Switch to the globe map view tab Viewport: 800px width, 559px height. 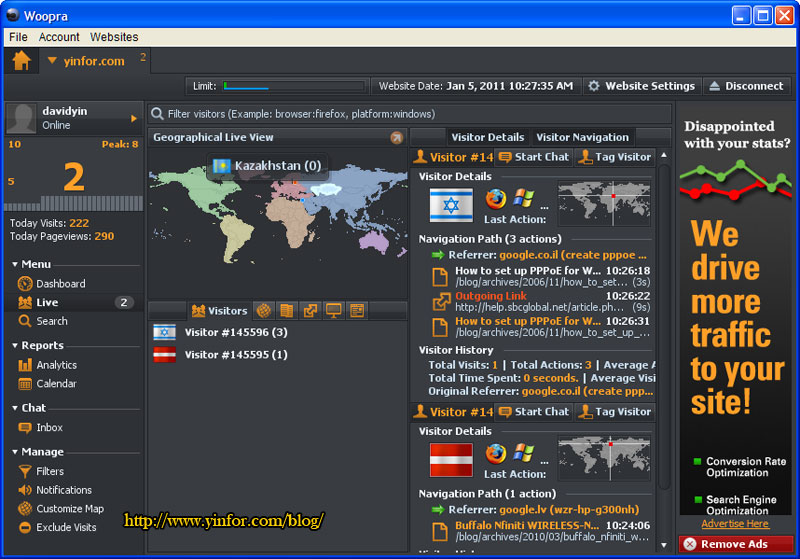click(x=264, y=311)
